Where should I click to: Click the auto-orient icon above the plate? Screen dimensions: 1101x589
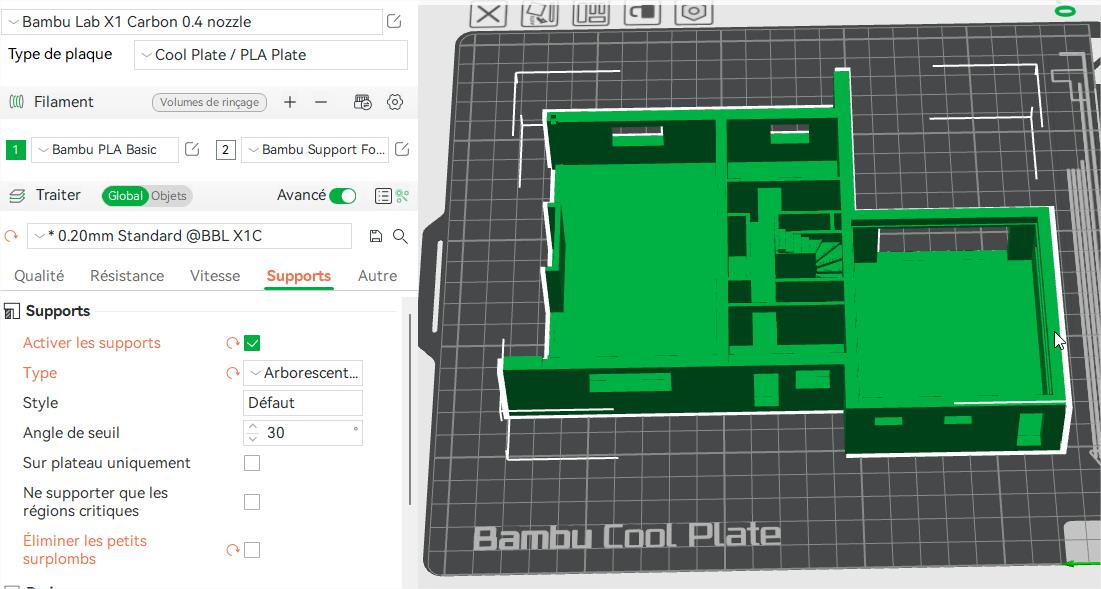(x=539, y=14)
